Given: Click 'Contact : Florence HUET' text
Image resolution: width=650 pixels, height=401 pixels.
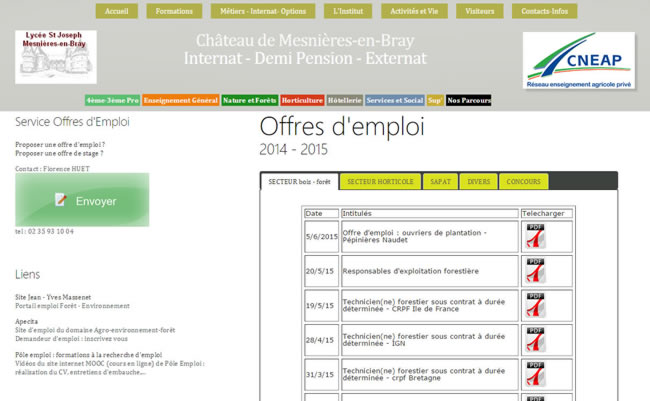Looking at the screenshot, I should pos(52,169).
